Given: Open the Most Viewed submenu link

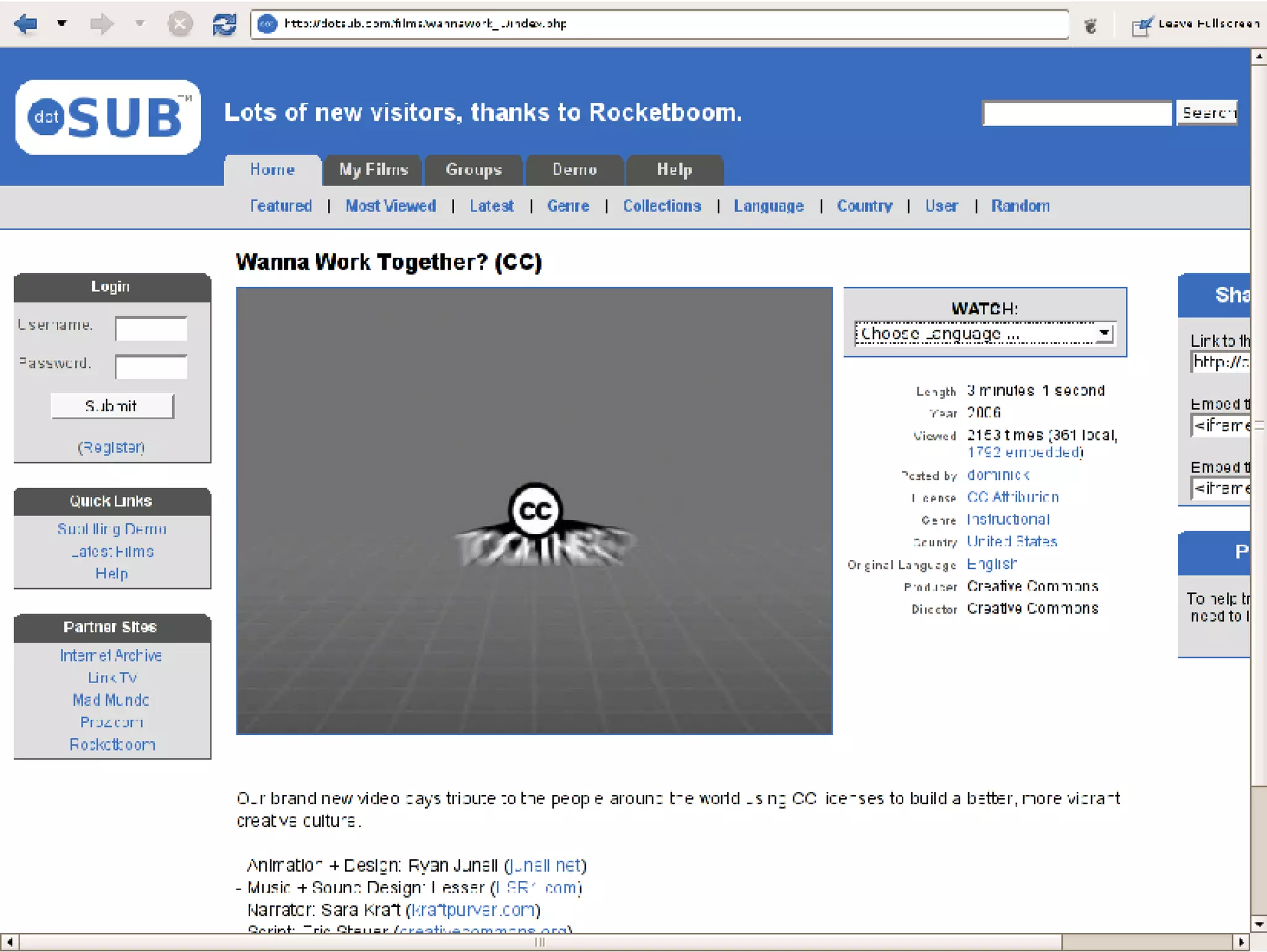Looking at the screenshot, I should click(390, 206).
